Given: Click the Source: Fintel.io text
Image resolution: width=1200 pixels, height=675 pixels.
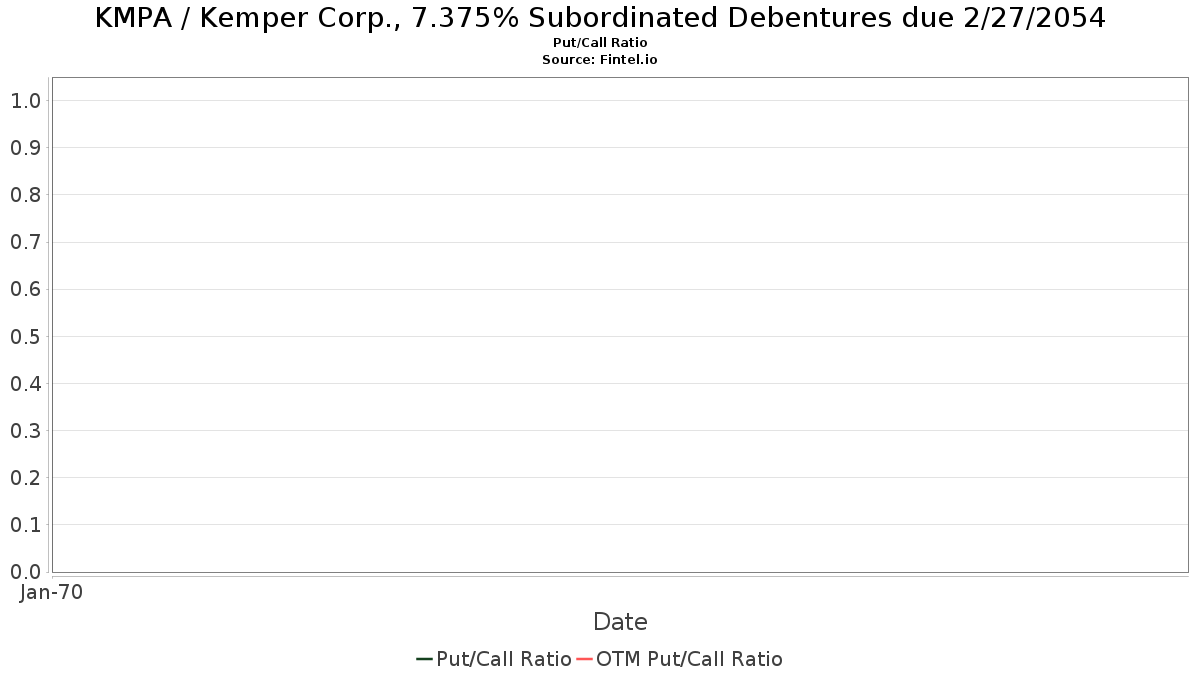Looking at the screenshot, I should click(x=600, y=60).
